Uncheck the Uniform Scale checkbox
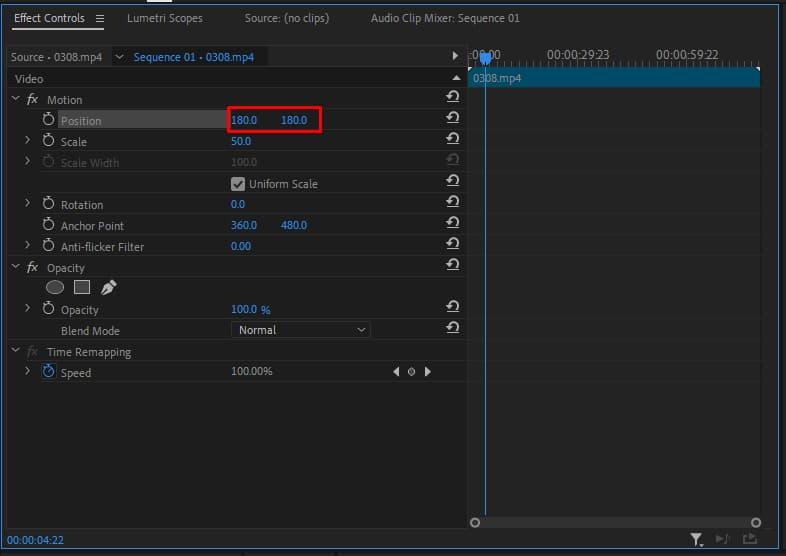Screen dimensions: 786x556 click(238, 184)
